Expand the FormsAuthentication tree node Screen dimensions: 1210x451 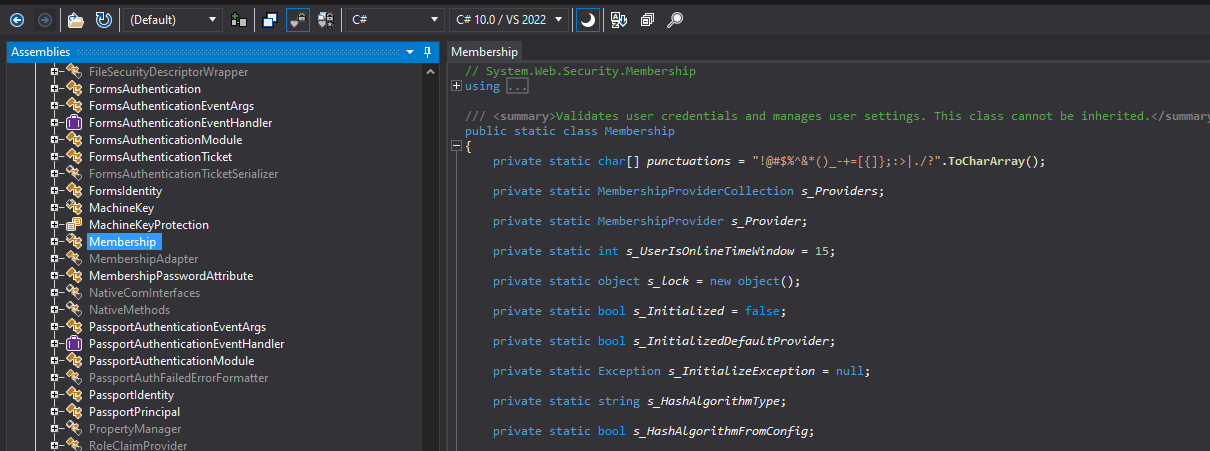pos(56,89)
